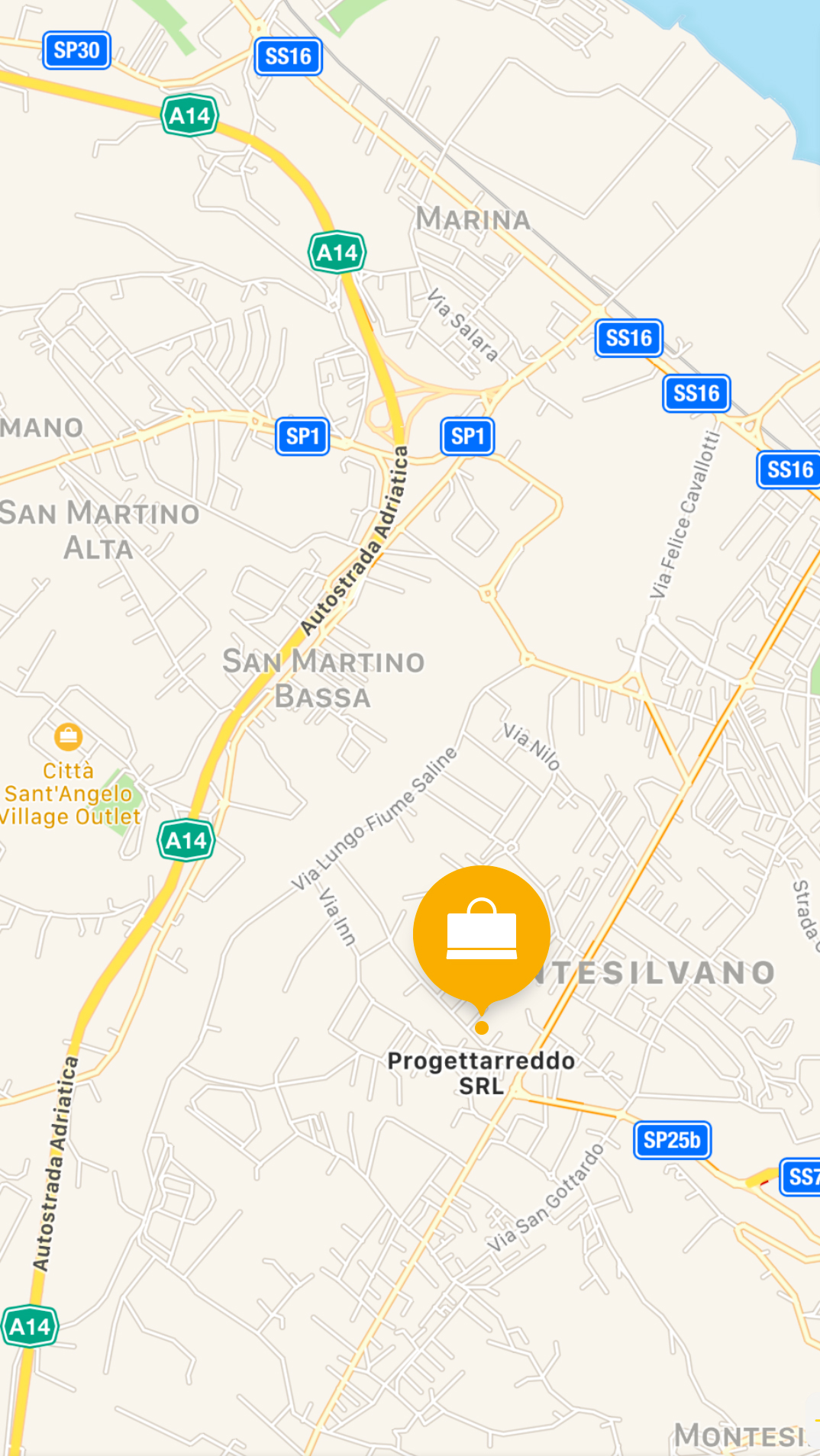Click the Via Nilo street label
Viewport: 820px width, 1456px height.
[x=531, y=747]
